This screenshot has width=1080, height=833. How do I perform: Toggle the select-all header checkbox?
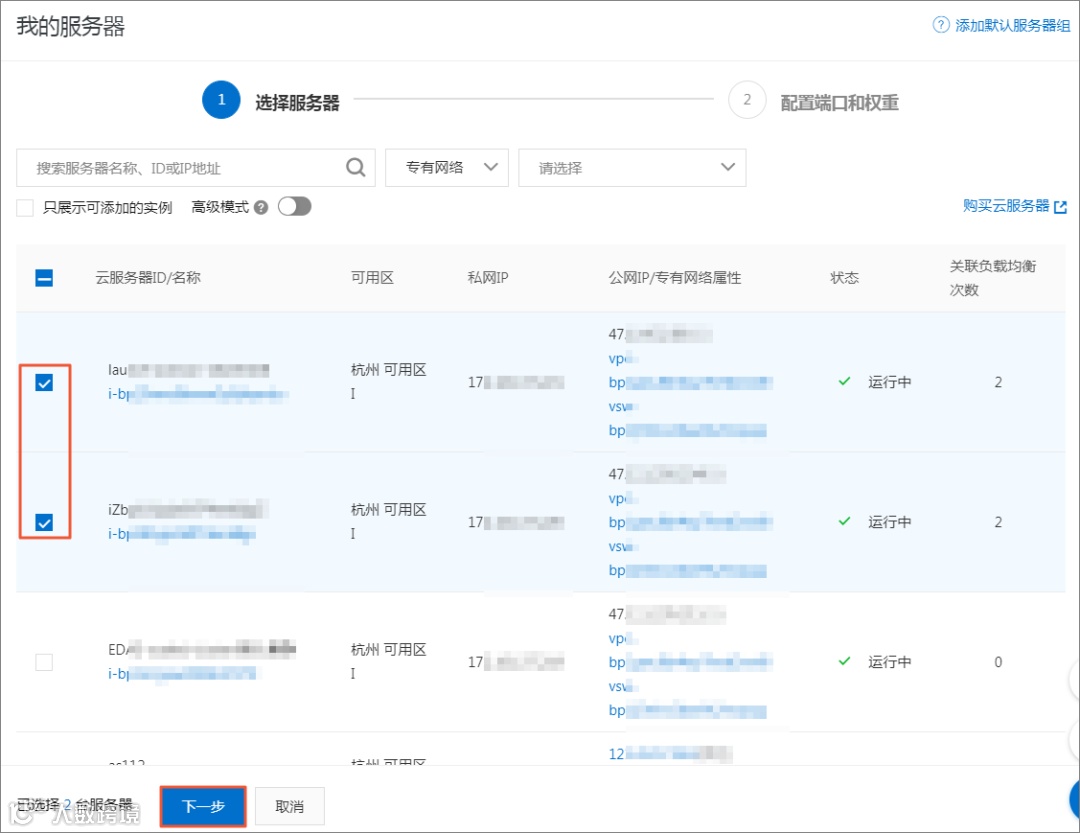pos(44,278)
